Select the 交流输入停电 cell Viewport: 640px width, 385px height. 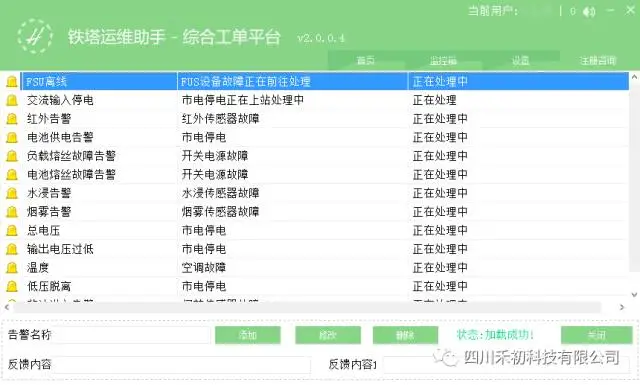[60, 100]
